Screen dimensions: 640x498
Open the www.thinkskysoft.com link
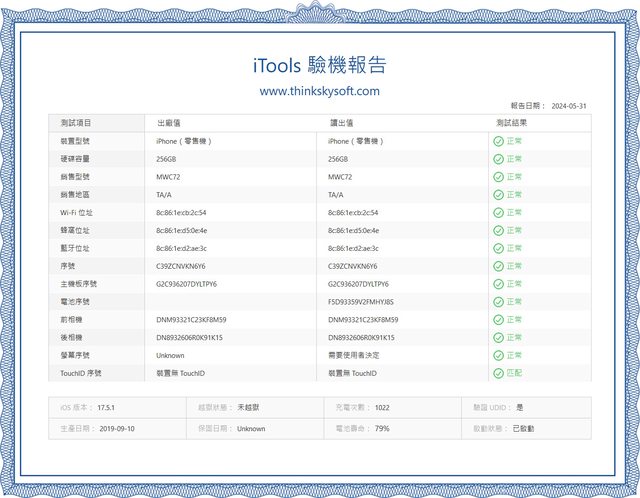coord(320,91)
